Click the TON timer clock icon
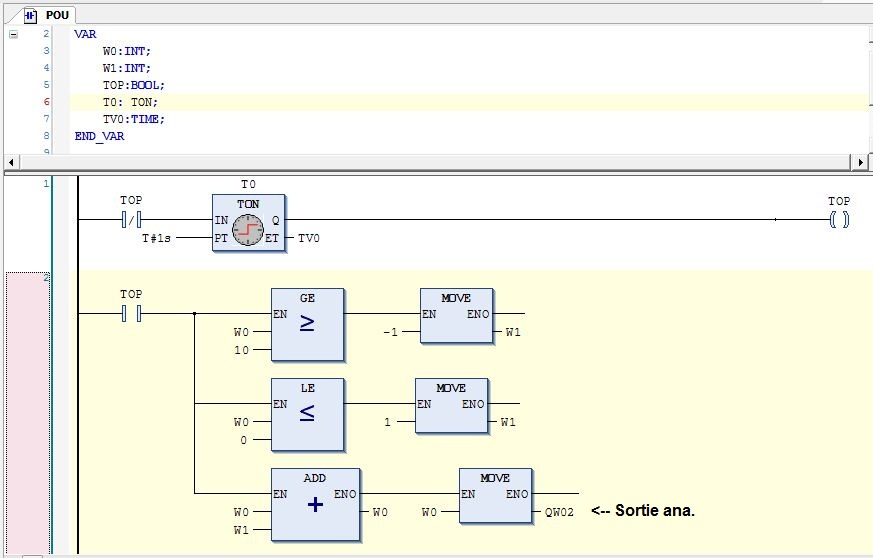This screenshot has height=558, width=873. coord(248,229)
